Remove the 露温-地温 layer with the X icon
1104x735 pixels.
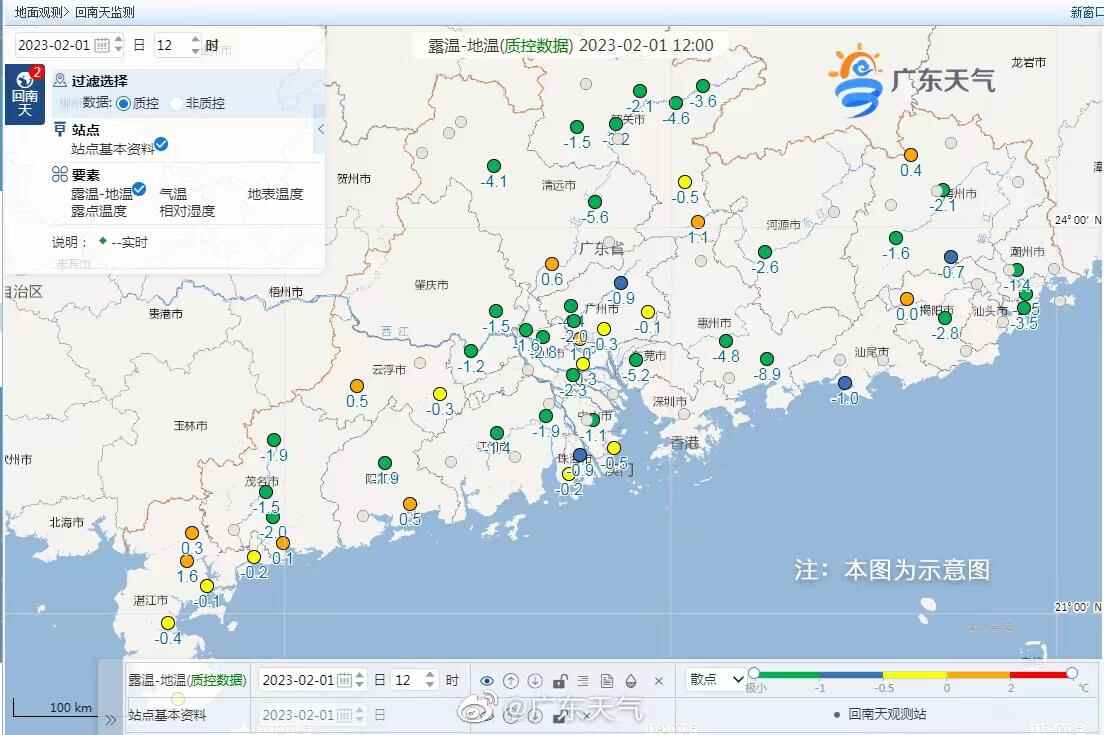click(659, 681)
